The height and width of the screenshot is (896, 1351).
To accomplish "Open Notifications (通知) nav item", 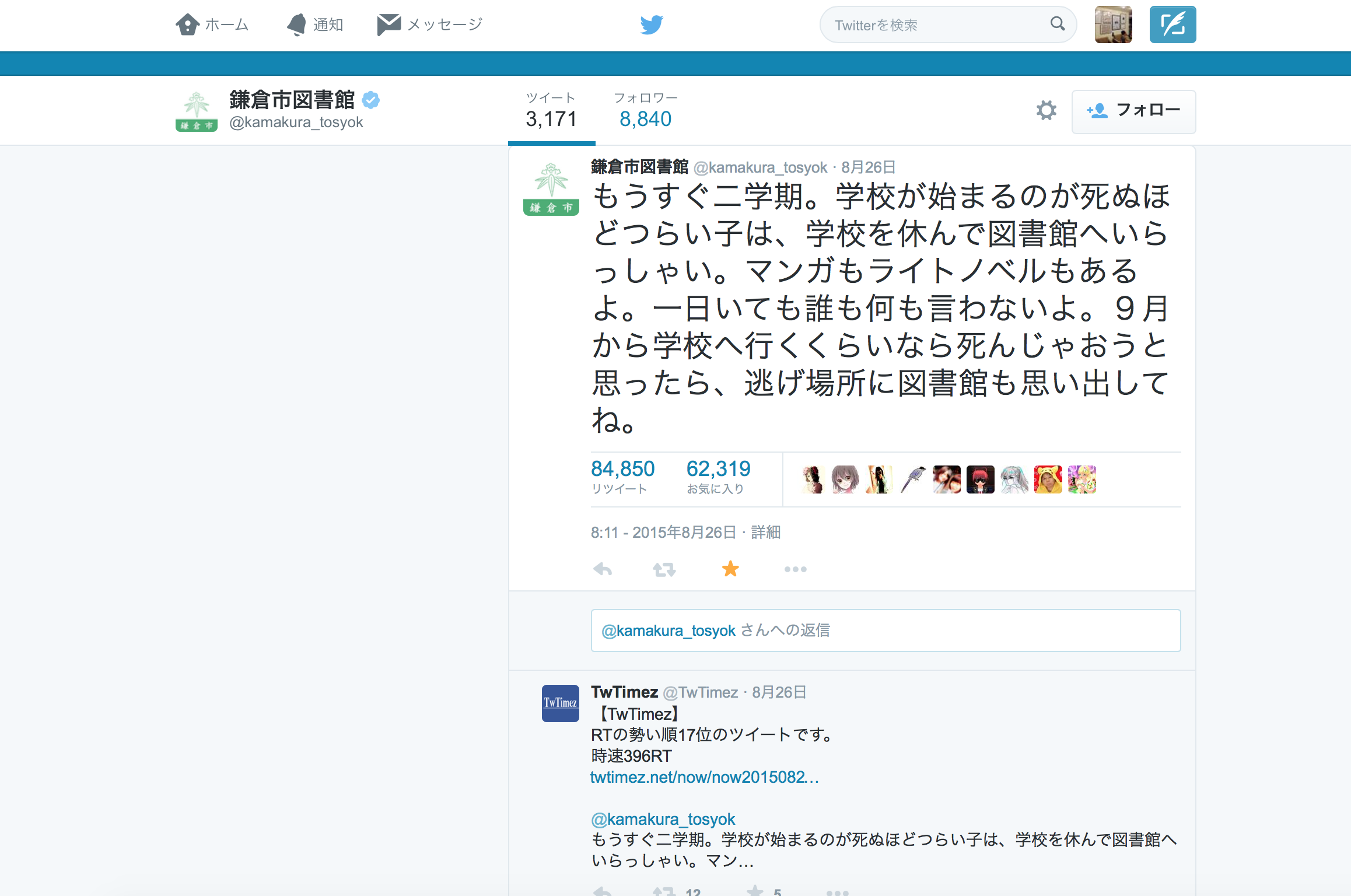I will 315,24.
